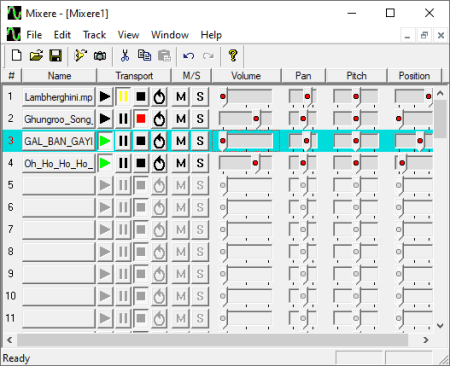Click the Paste toolbar icon
Image resolution: width=450 pixels, height=366 pixels.
pyautogui.click(x=164, y=55)
